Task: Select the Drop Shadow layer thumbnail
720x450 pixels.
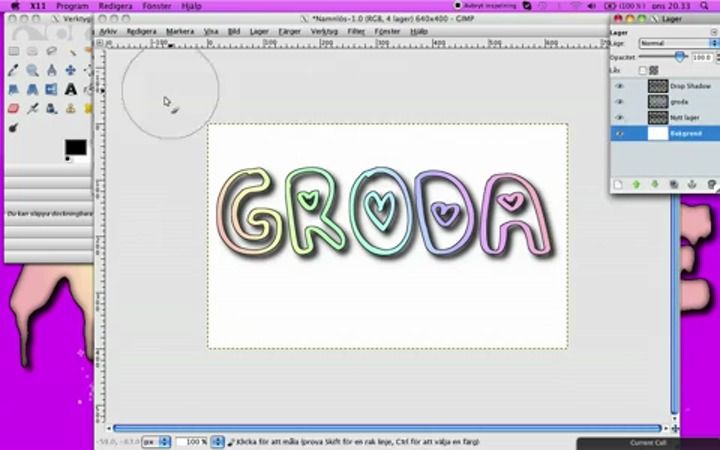Action: 658,86
